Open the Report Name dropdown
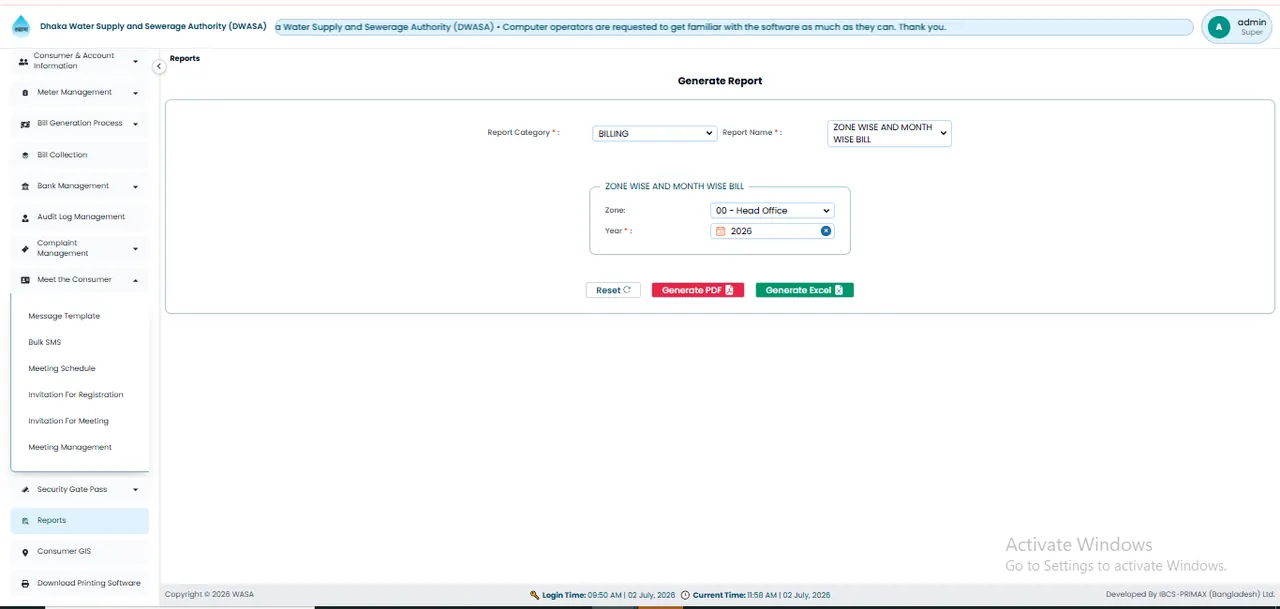This screenshot has width=1280, height=609. (x=890, y=133)
